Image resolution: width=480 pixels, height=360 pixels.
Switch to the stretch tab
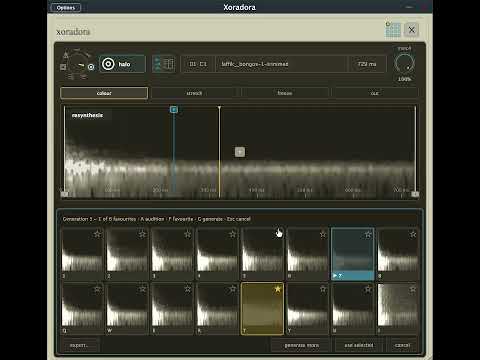pyautogui.click(x=194, y=93)
